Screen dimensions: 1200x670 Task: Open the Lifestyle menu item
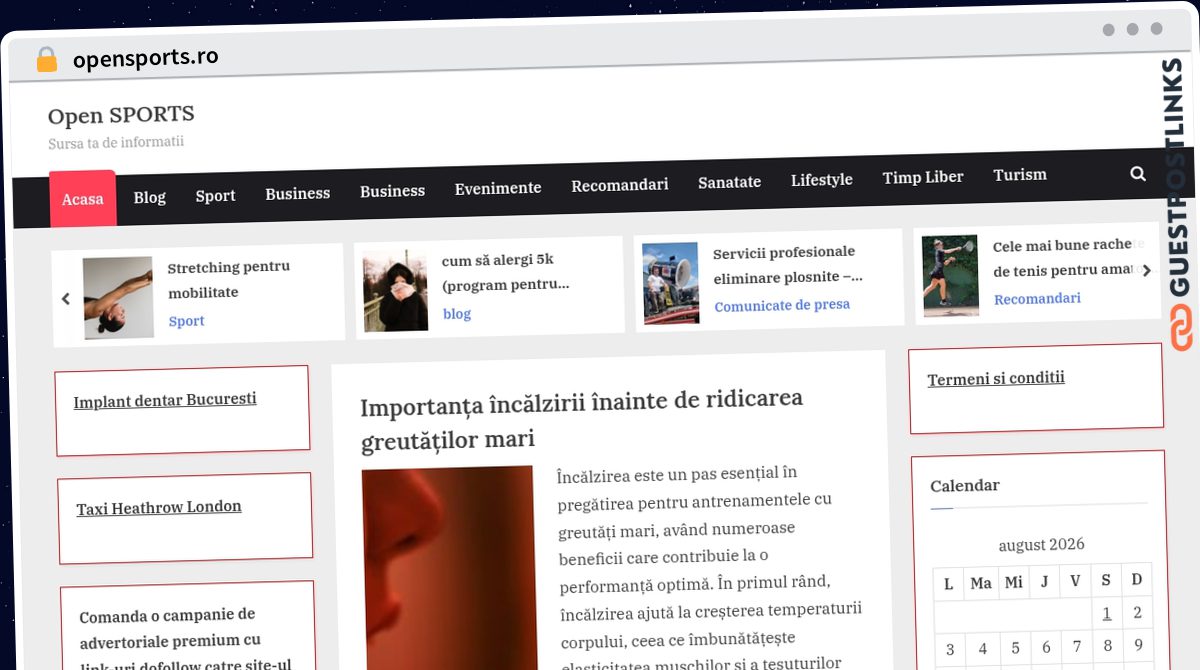click(822, 179)
